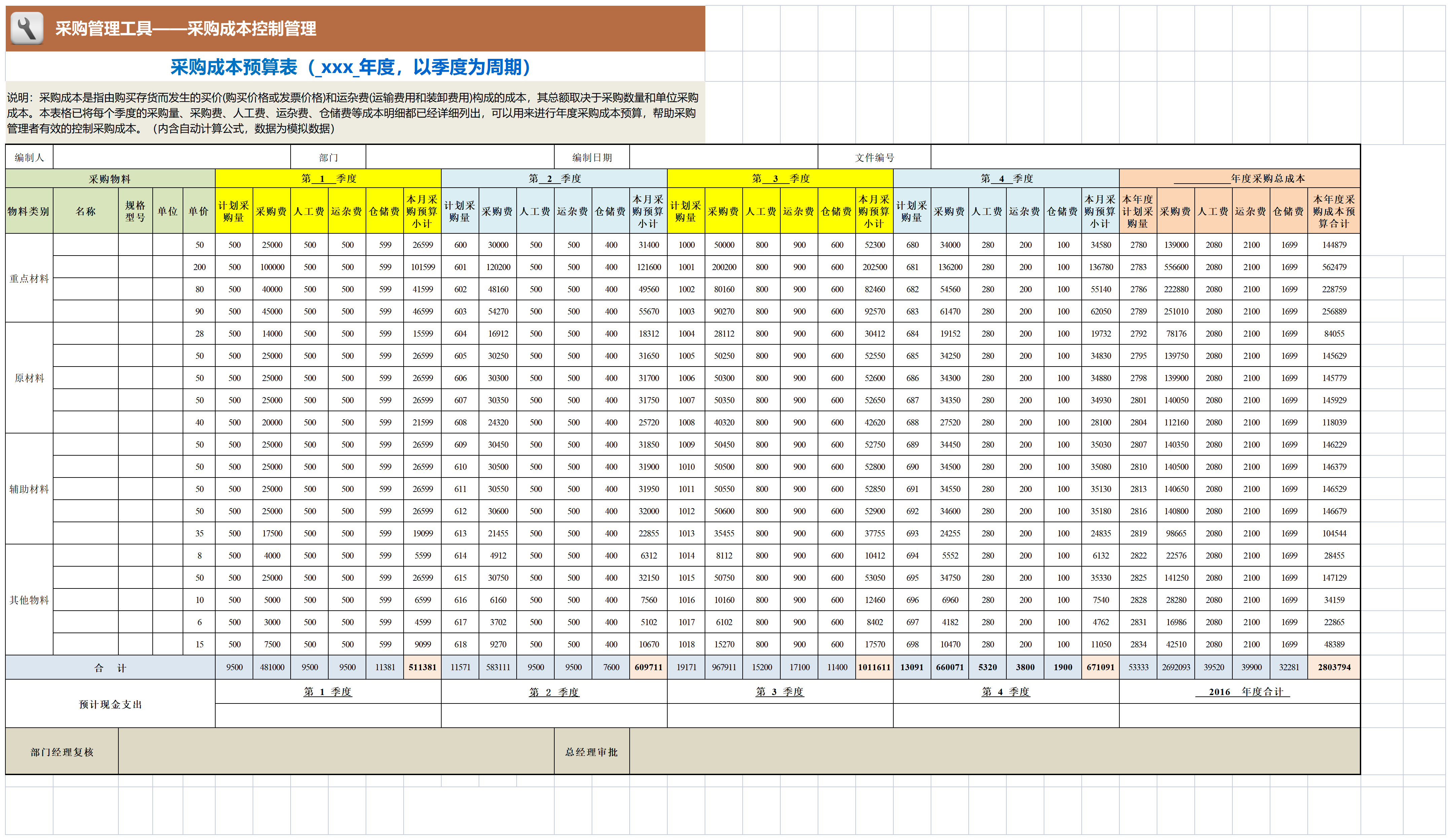Click the empty field beside 编制人

click(x=172, y=157)
